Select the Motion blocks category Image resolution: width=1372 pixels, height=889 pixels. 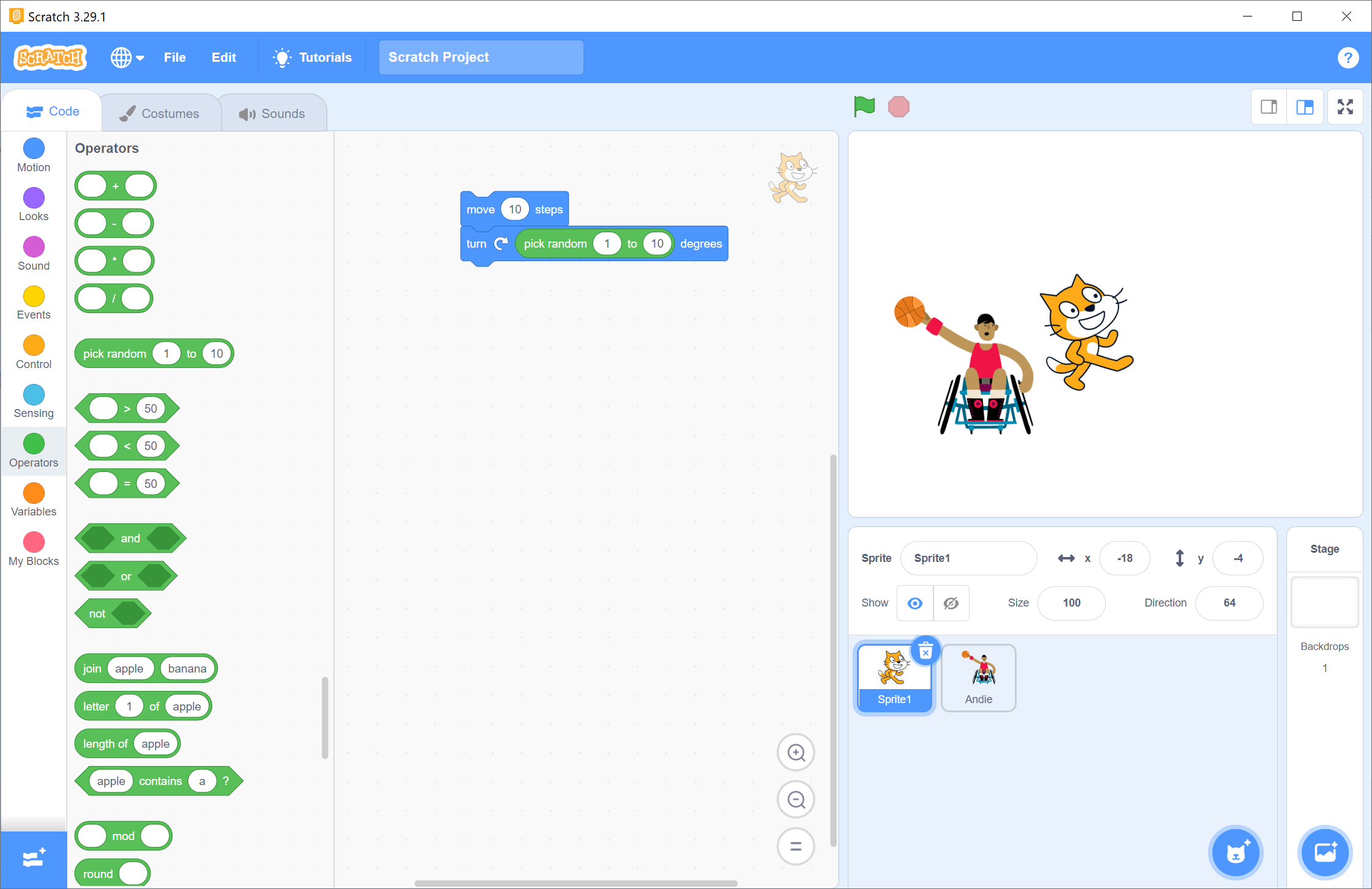(x=34, y=155)
